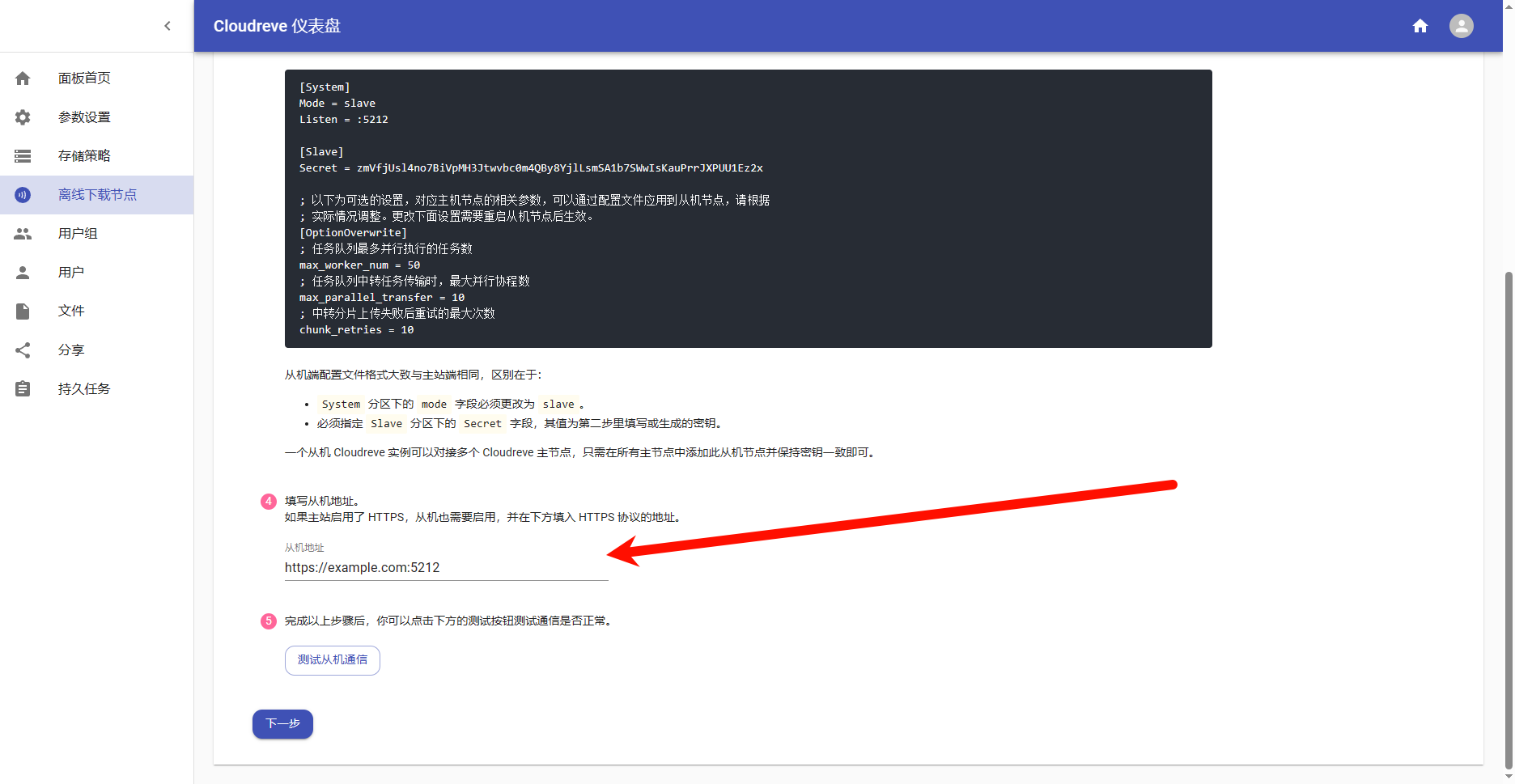Image resolution: width=1515 pixels, height=784 pixels.
Task: Click the home icon in the top bar
Action: [x=1420, y=26]
